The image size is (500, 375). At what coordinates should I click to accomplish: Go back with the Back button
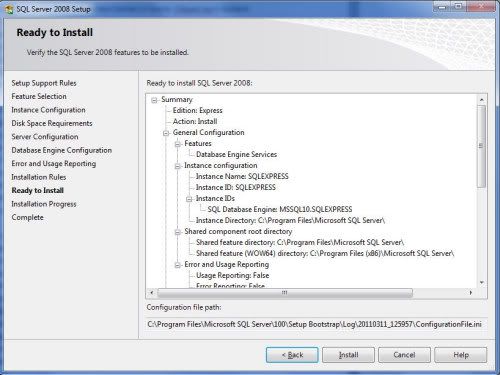click(292, 355)
